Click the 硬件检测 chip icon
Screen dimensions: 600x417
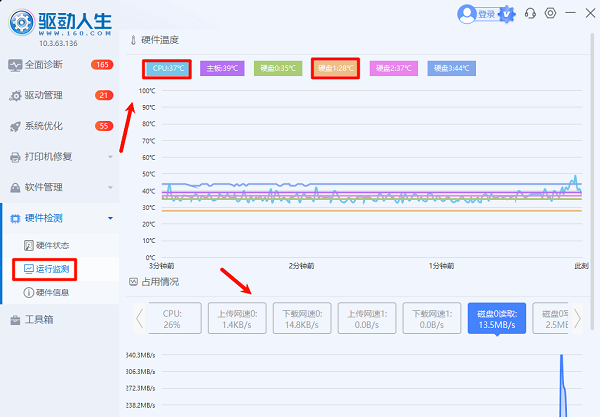point(15,218)
